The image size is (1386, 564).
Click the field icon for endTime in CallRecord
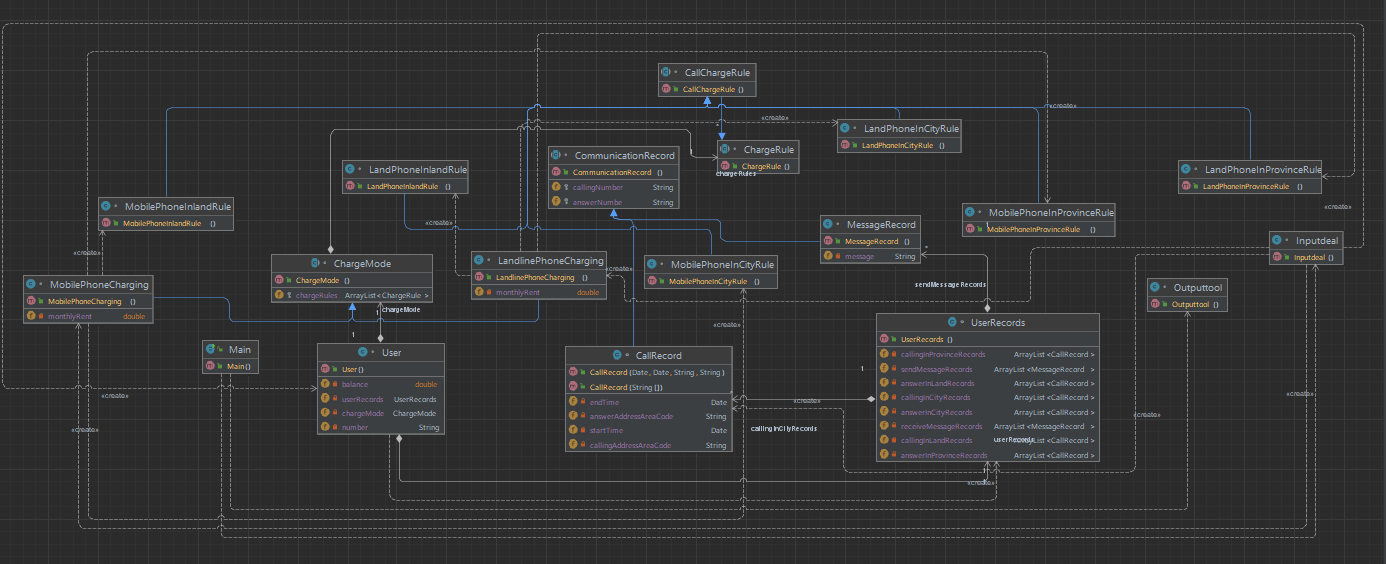click(x=571, y=402)
